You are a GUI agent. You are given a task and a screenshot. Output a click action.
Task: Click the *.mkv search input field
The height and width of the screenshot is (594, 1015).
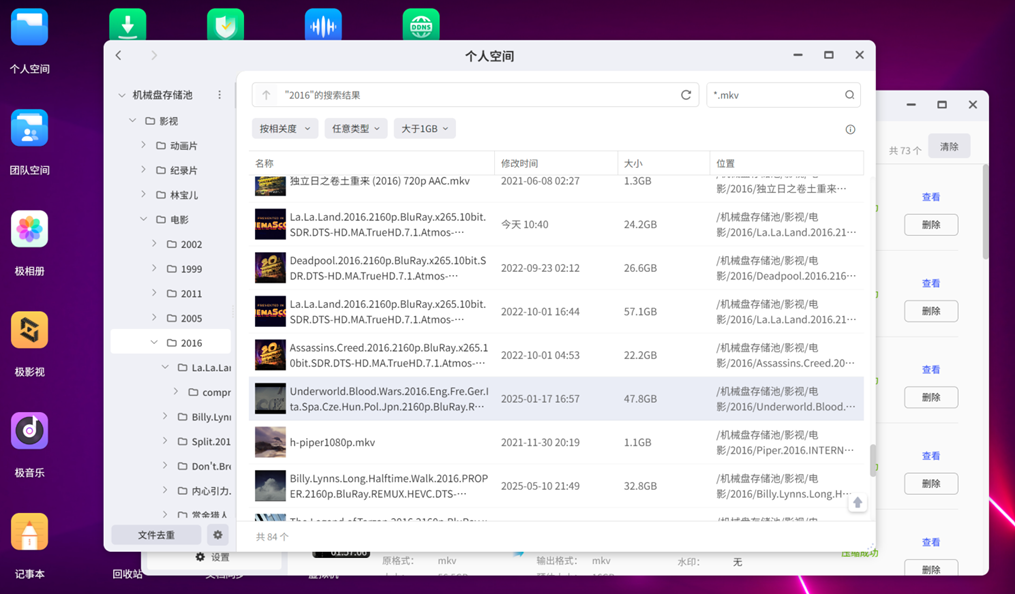point(777,95)
